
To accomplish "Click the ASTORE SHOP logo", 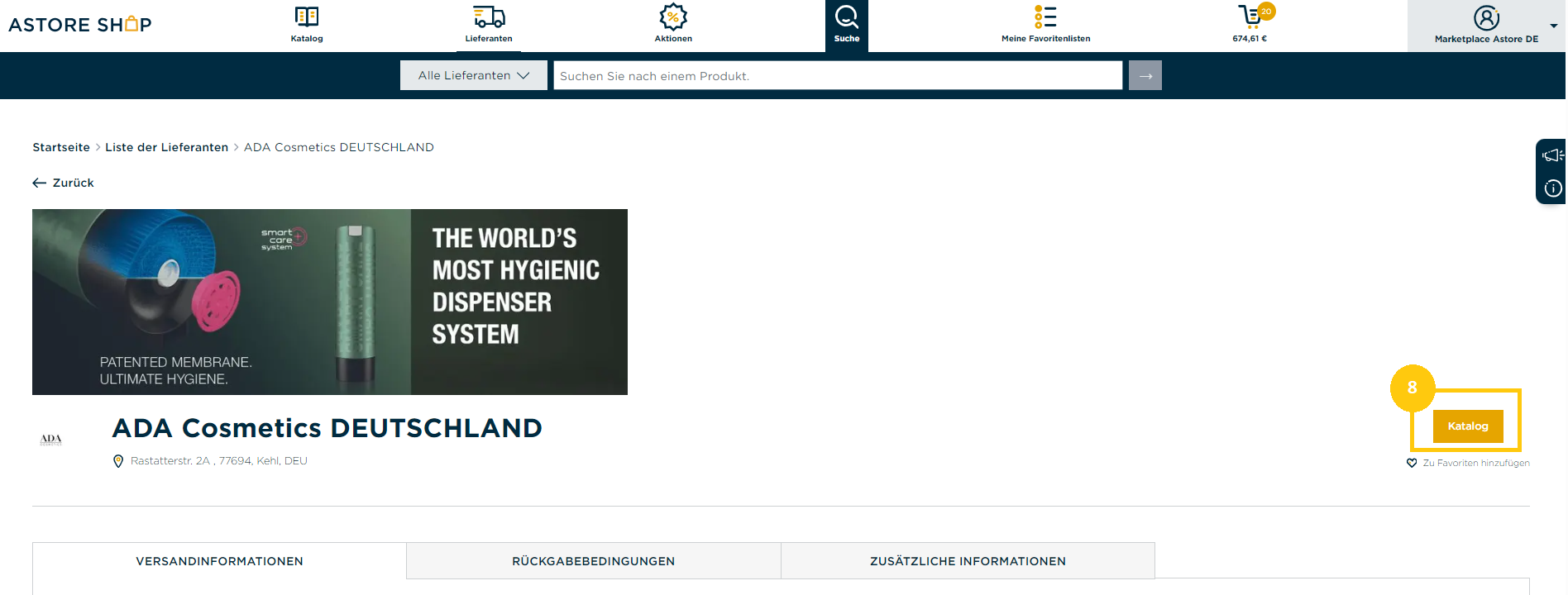I will pos(80,25).
